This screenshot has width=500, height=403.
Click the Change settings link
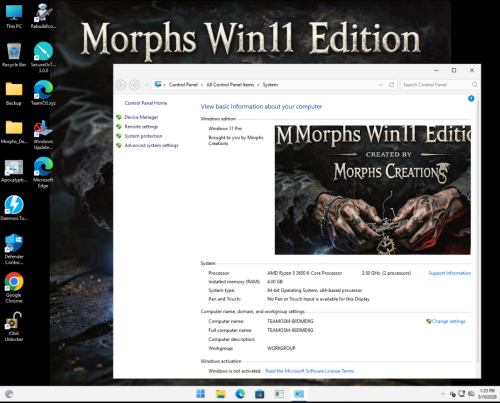(x=448, y=321)
